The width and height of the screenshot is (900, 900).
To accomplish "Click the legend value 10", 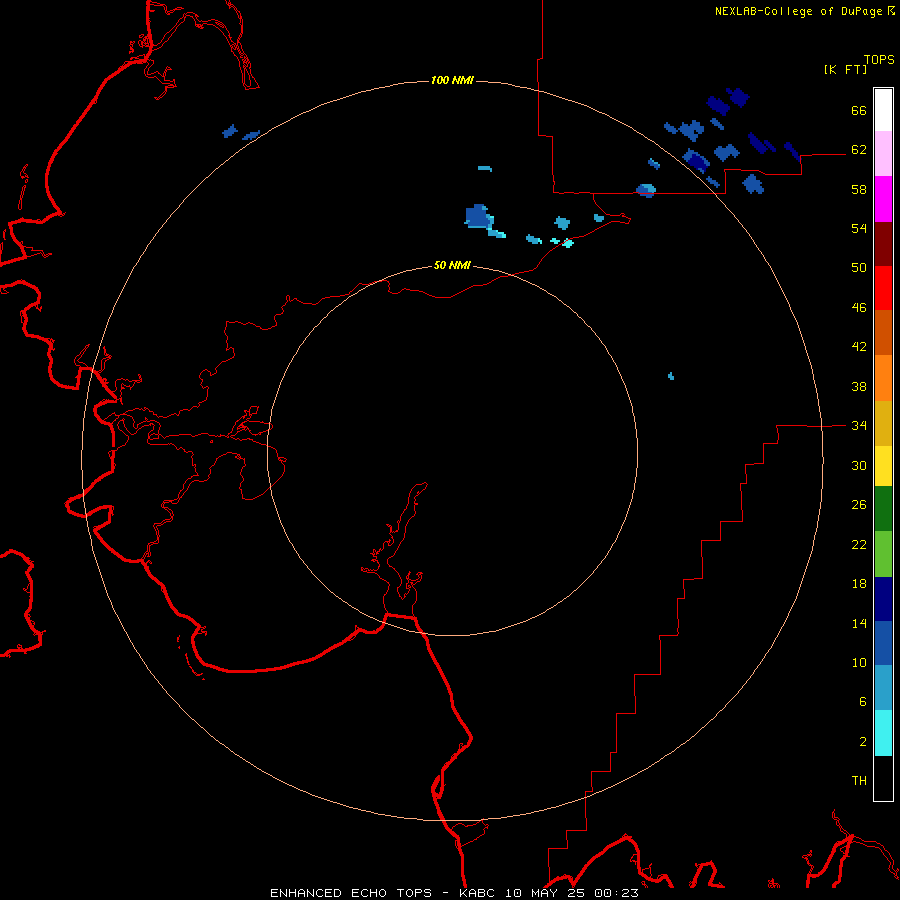I will point(859,663).
